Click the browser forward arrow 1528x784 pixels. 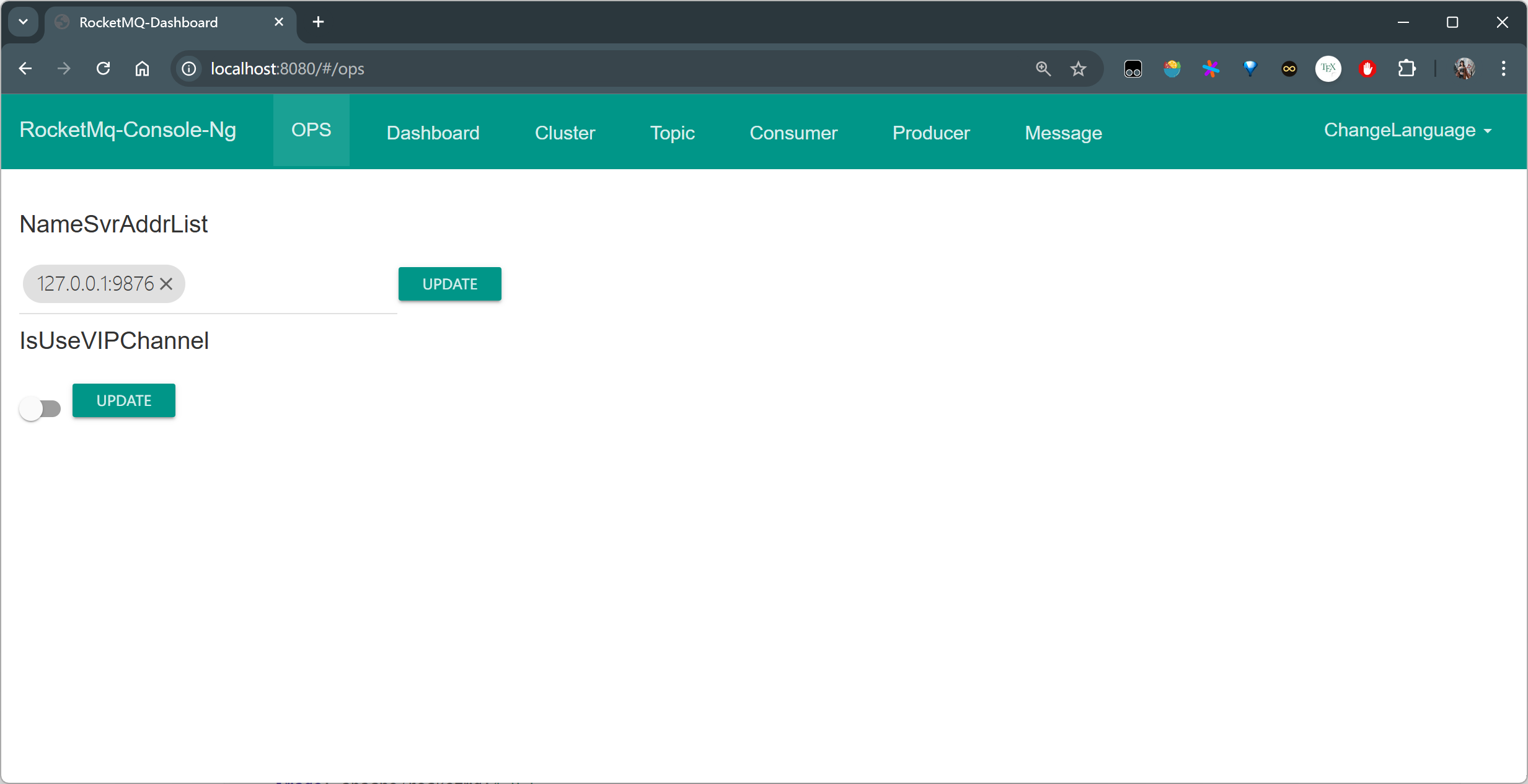pyautogui.click(x=64, y=68)
